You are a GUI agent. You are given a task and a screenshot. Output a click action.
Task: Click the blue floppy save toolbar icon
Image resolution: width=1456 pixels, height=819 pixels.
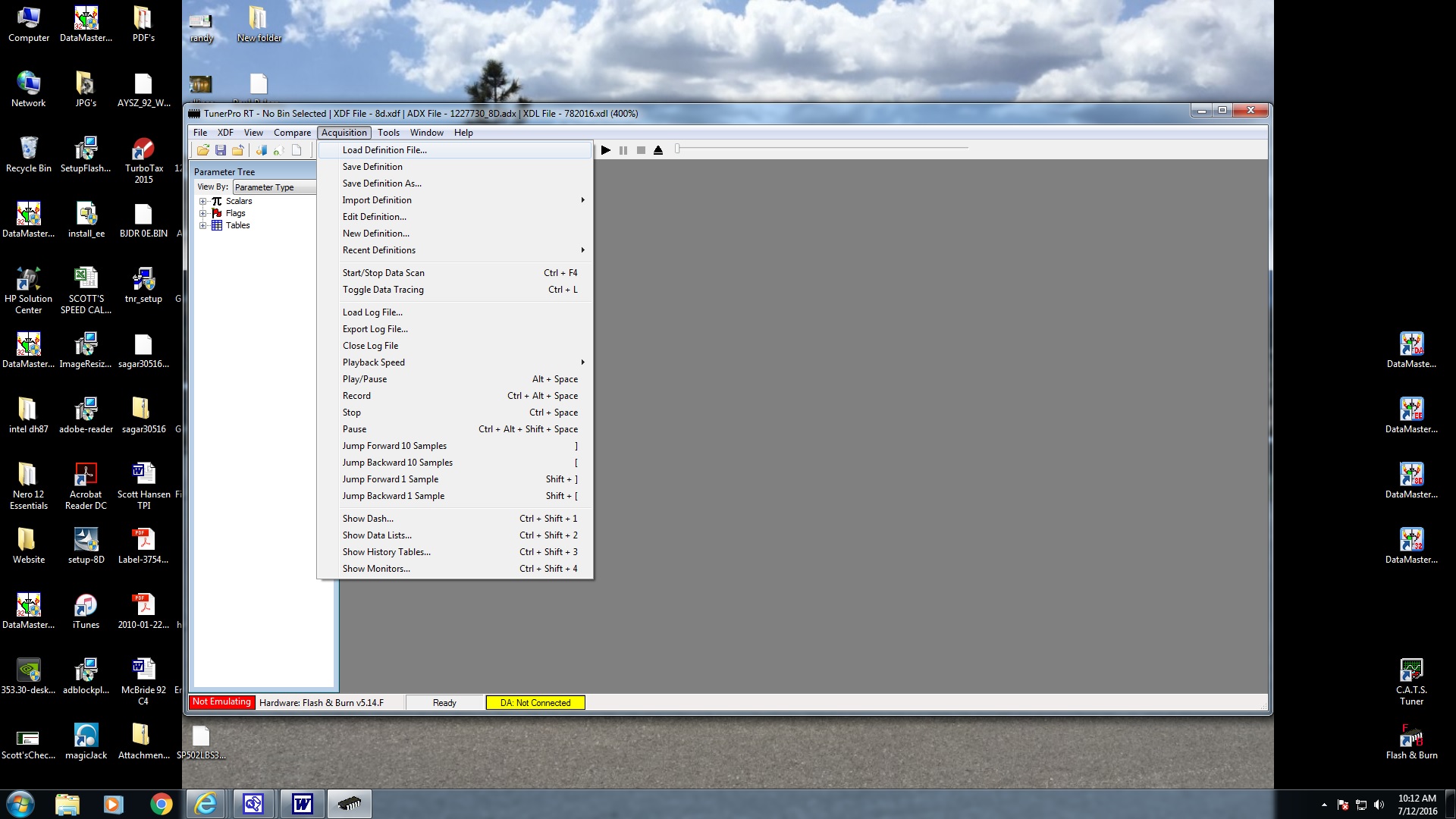[x=221, y=150]
